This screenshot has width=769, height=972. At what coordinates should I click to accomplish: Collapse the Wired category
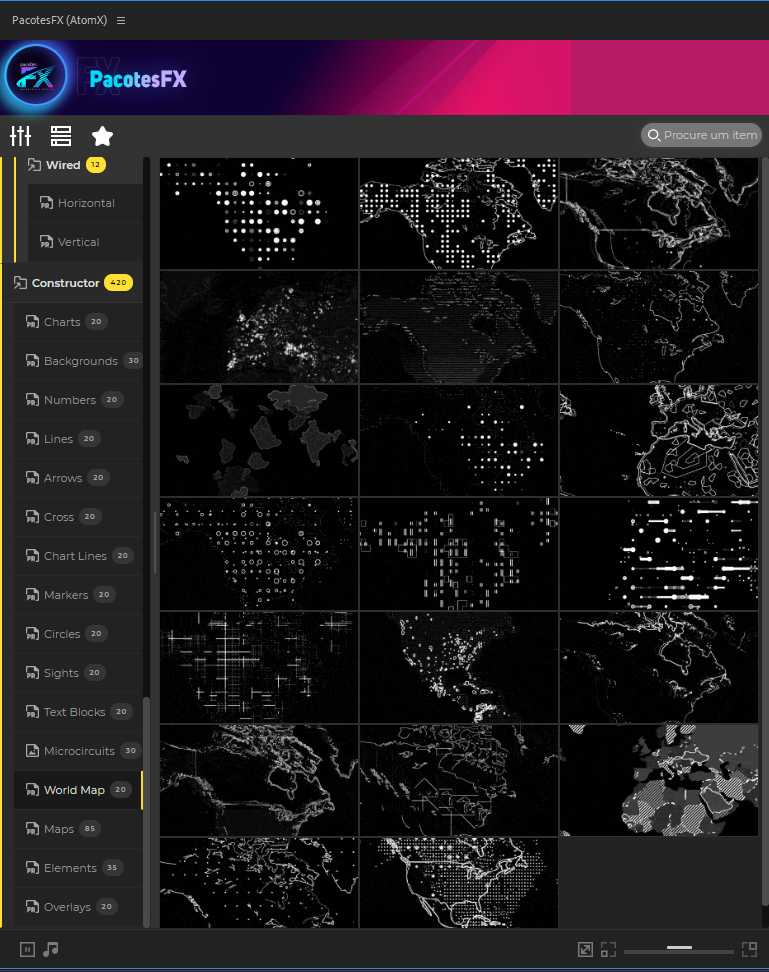pyautogui.click(x=63, y=165)
